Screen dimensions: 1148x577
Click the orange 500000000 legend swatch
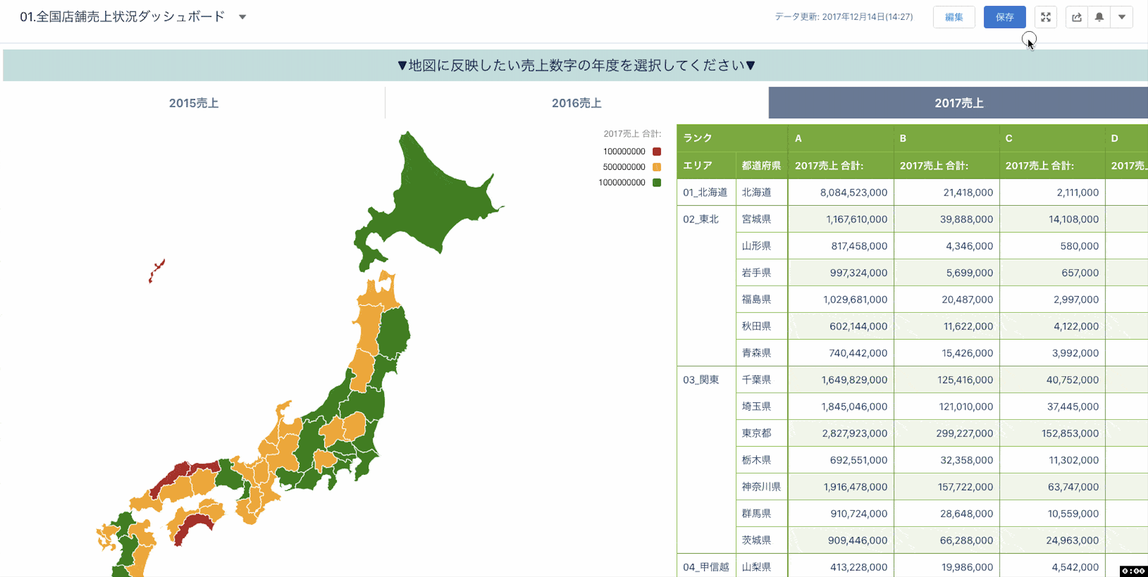pos(657,167)
